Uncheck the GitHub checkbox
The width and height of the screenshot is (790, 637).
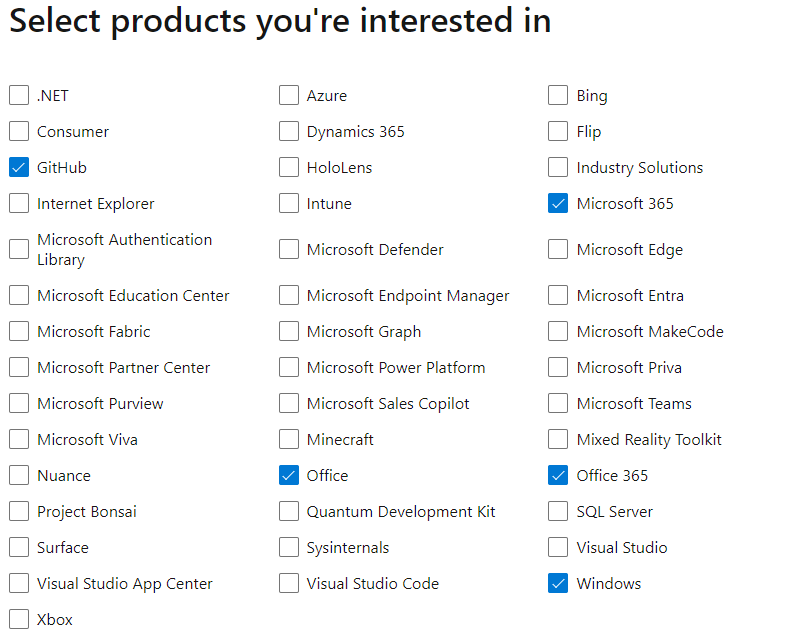[x=19, y=167]
